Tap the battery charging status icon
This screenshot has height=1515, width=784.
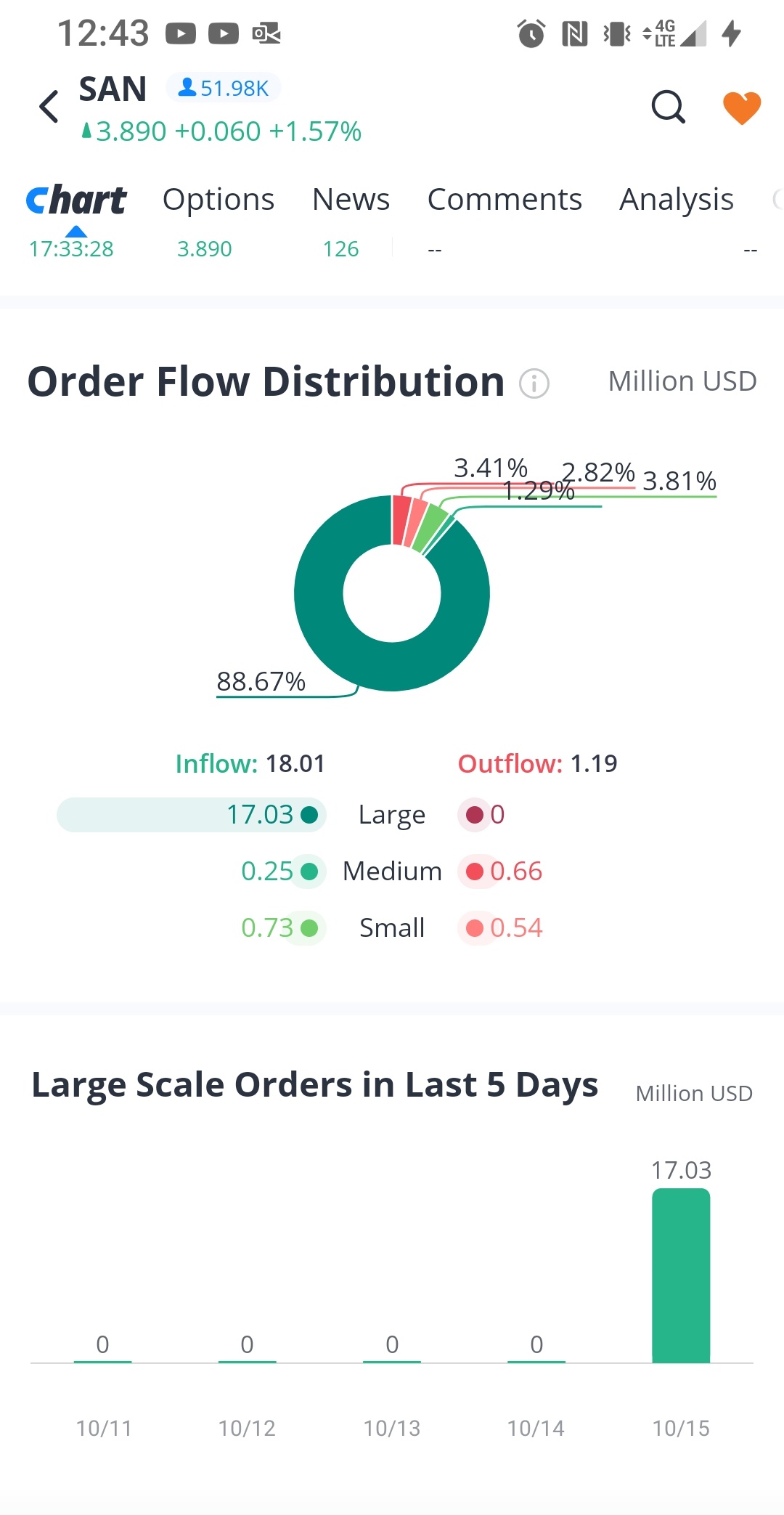click(x=732, y=33)
